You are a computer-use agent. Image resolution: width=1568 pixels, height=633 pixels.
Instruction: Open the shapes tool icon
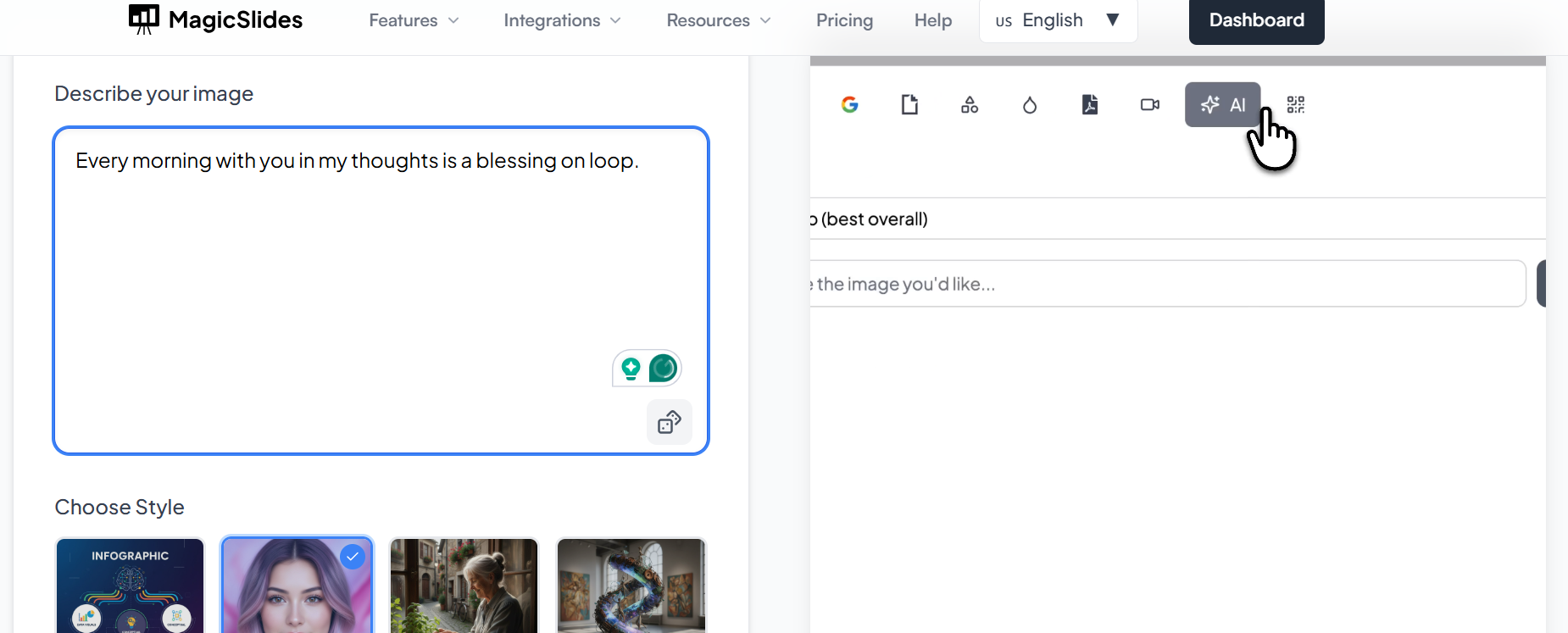click(970, 105)
